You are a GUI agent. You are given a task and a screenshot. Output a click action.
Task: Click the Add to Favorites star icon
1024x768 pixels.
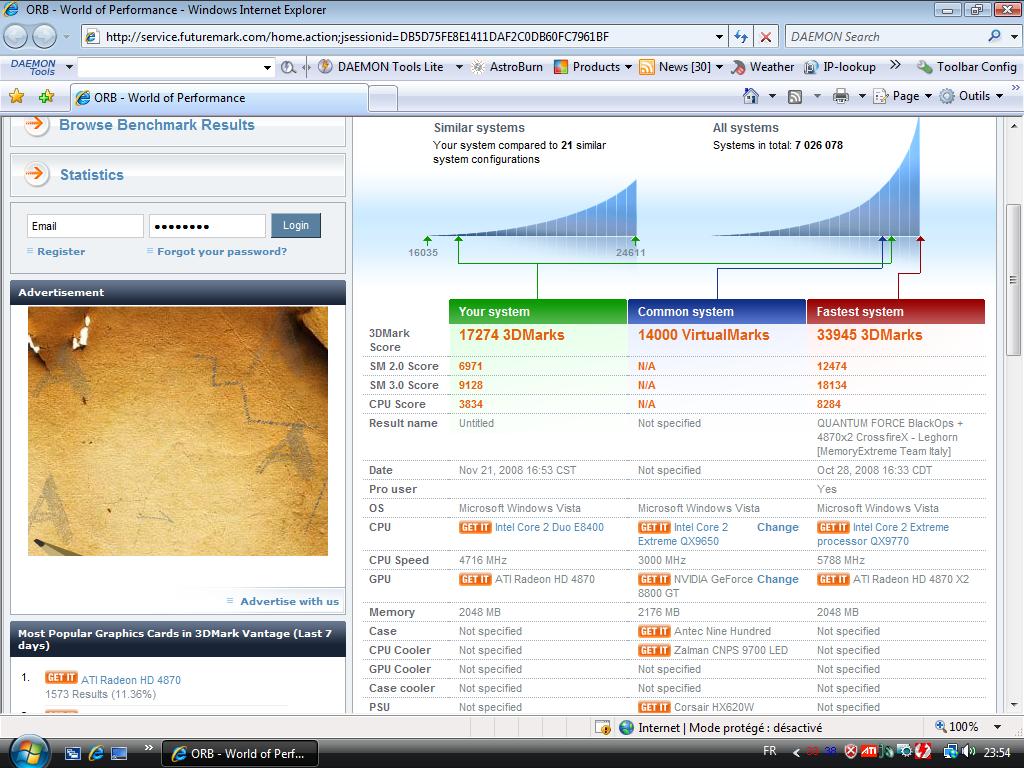click(46, 97)
